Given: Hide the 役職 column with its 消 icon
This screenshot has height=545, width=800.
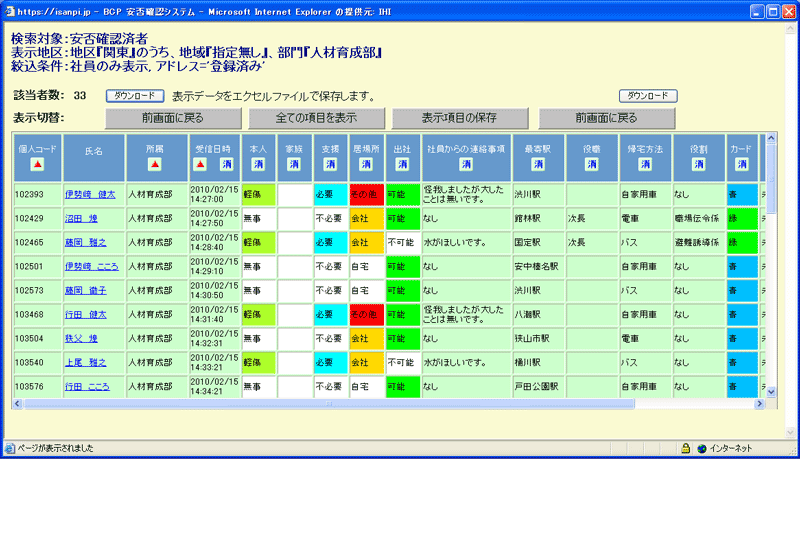Looking at the screenshot, I should [x=591, y=164].
